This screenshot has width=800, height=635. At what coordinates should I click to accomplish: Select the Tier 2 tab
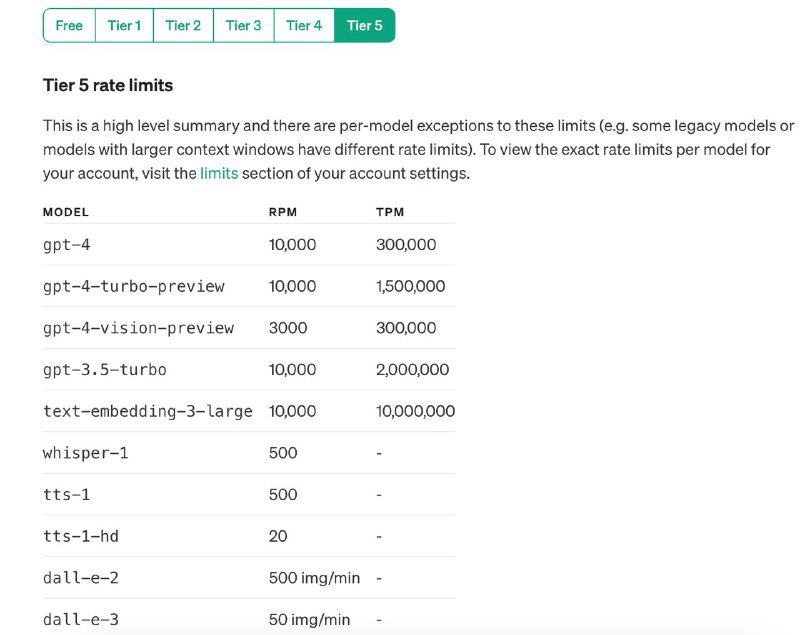click(183, 26)
